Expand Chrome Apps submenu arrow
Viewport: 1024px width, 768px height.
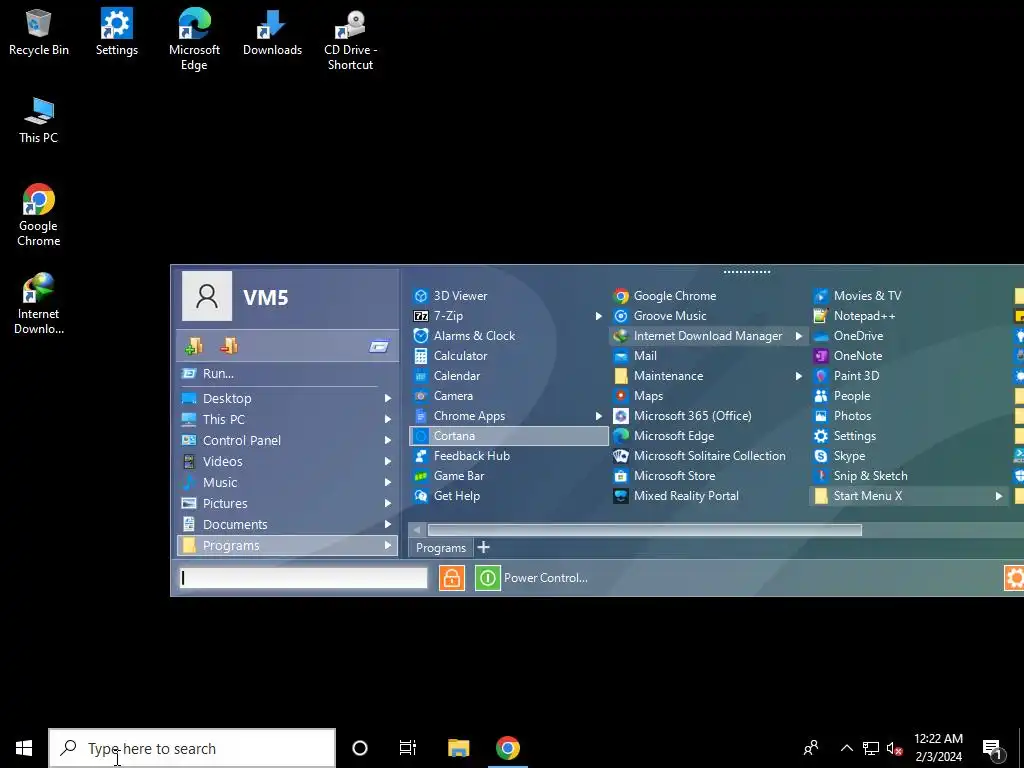pos(598,416)
